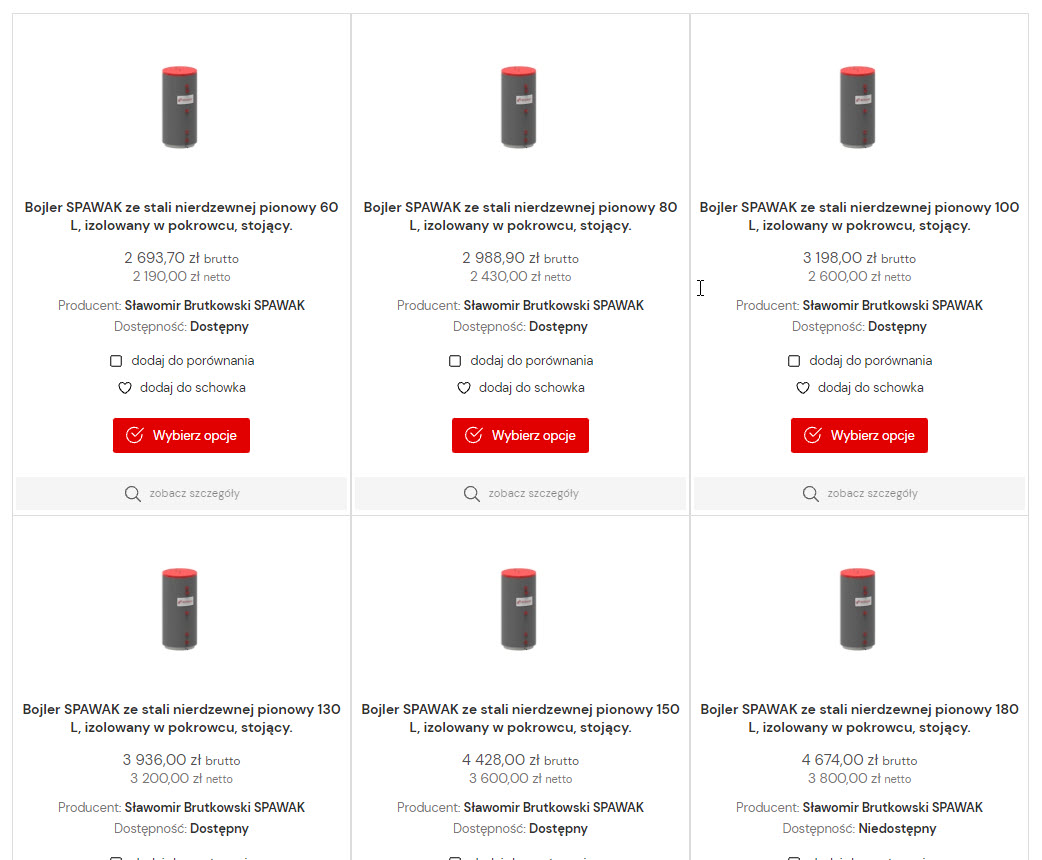Open the 150 L boiler product title link
The height and width of the screenshot is (860, 1042).
[520, 718]
